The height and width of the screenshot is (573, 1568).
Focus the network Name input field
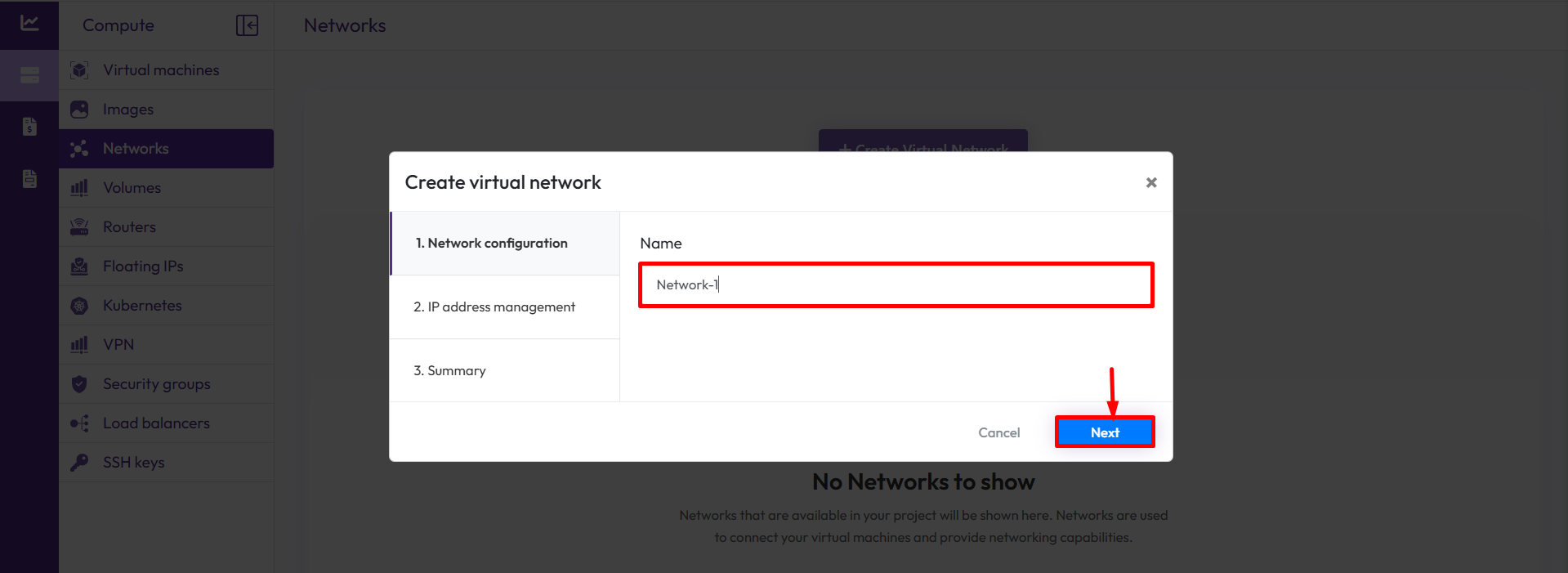point(896,285)
